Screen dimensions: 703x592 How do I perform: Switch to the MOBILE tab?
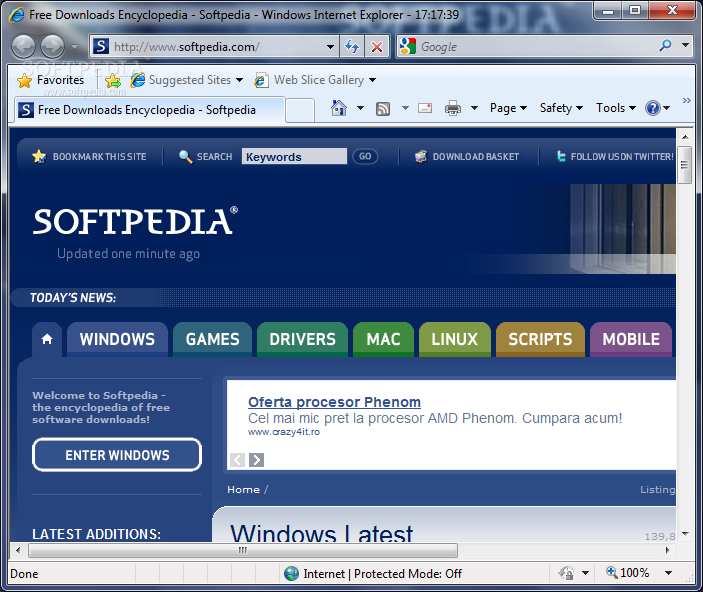tap(631, 340)
